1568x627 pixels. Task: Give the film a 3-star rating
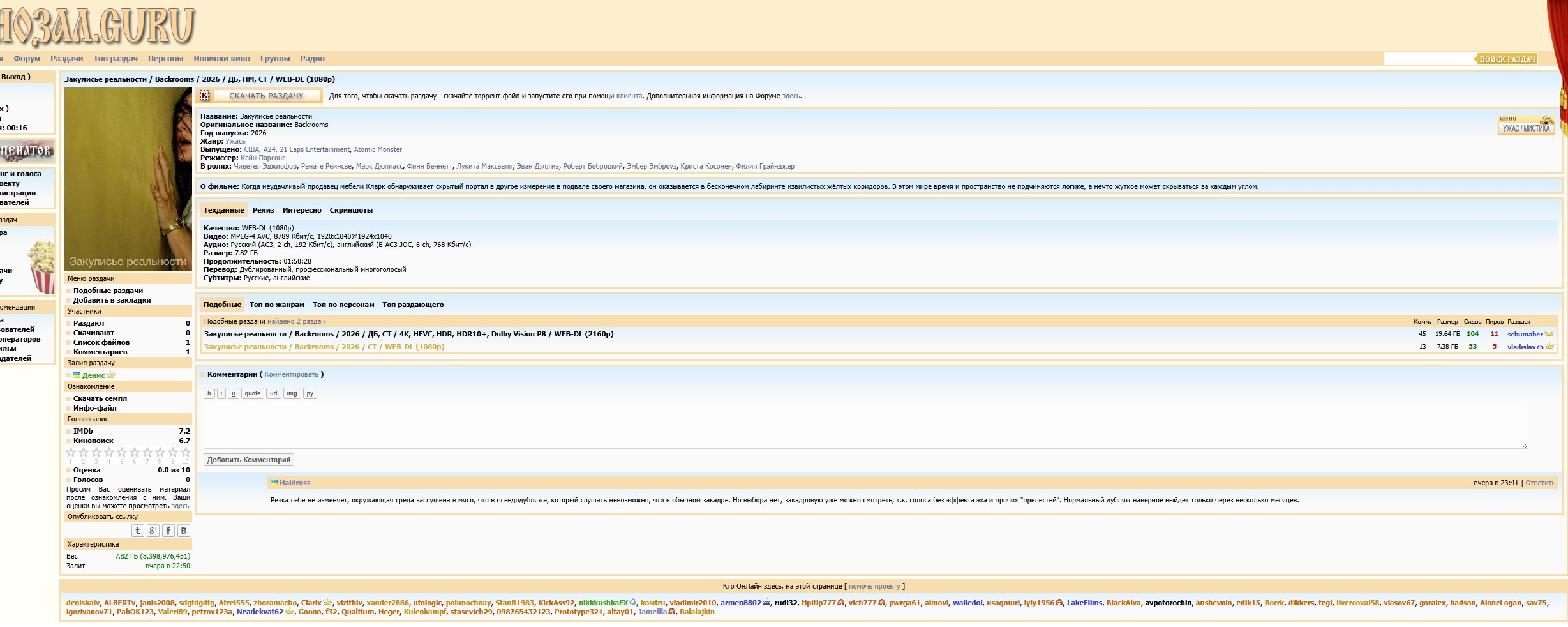point(96,453)
